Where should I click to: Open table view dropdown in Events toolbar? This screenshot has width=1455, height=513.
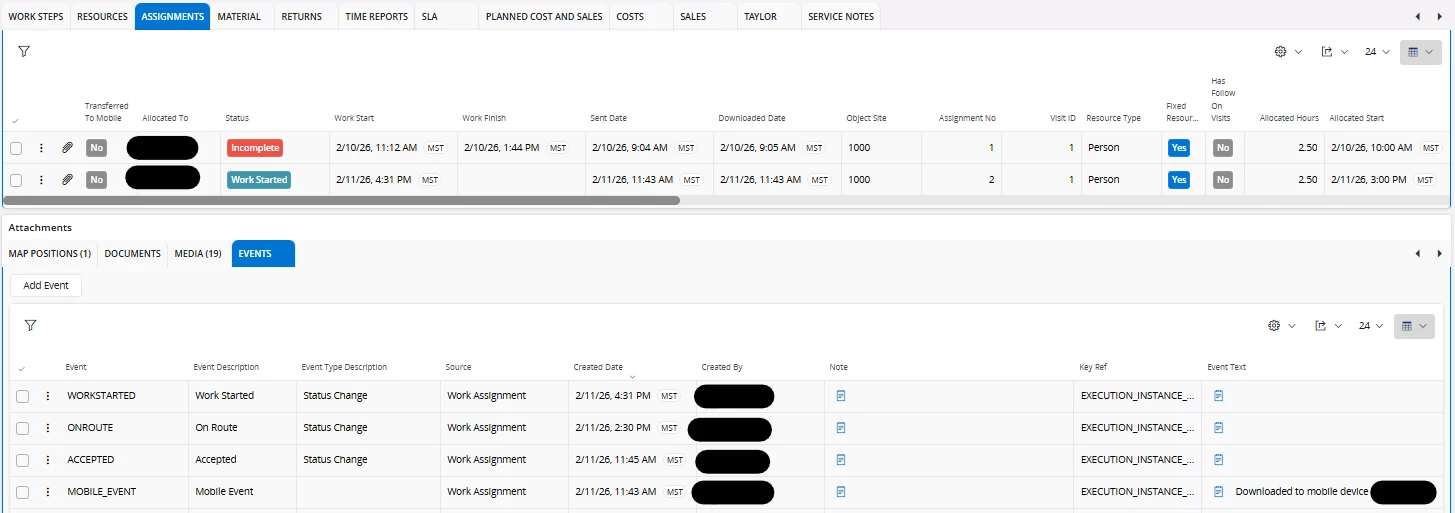(x=1414, y=326)
